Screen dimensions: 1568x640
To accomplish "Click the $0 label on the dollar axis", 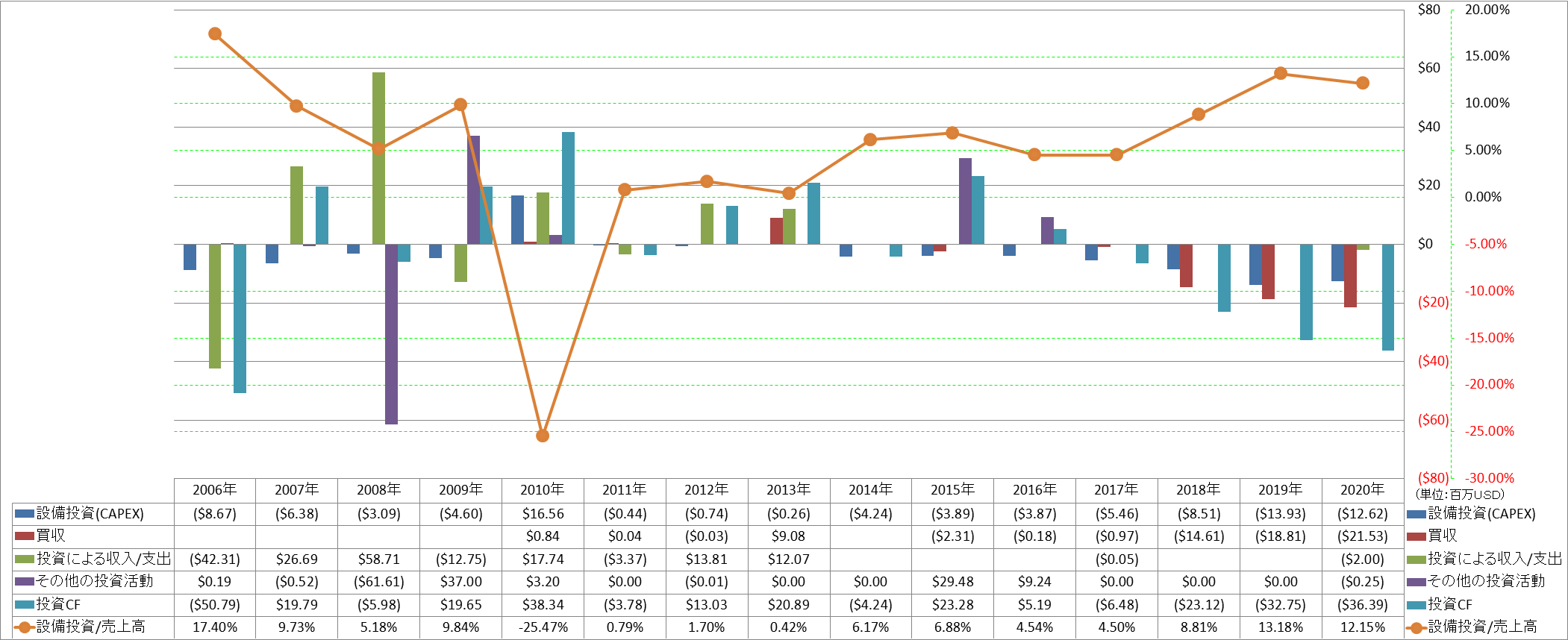I will 1425,244.
